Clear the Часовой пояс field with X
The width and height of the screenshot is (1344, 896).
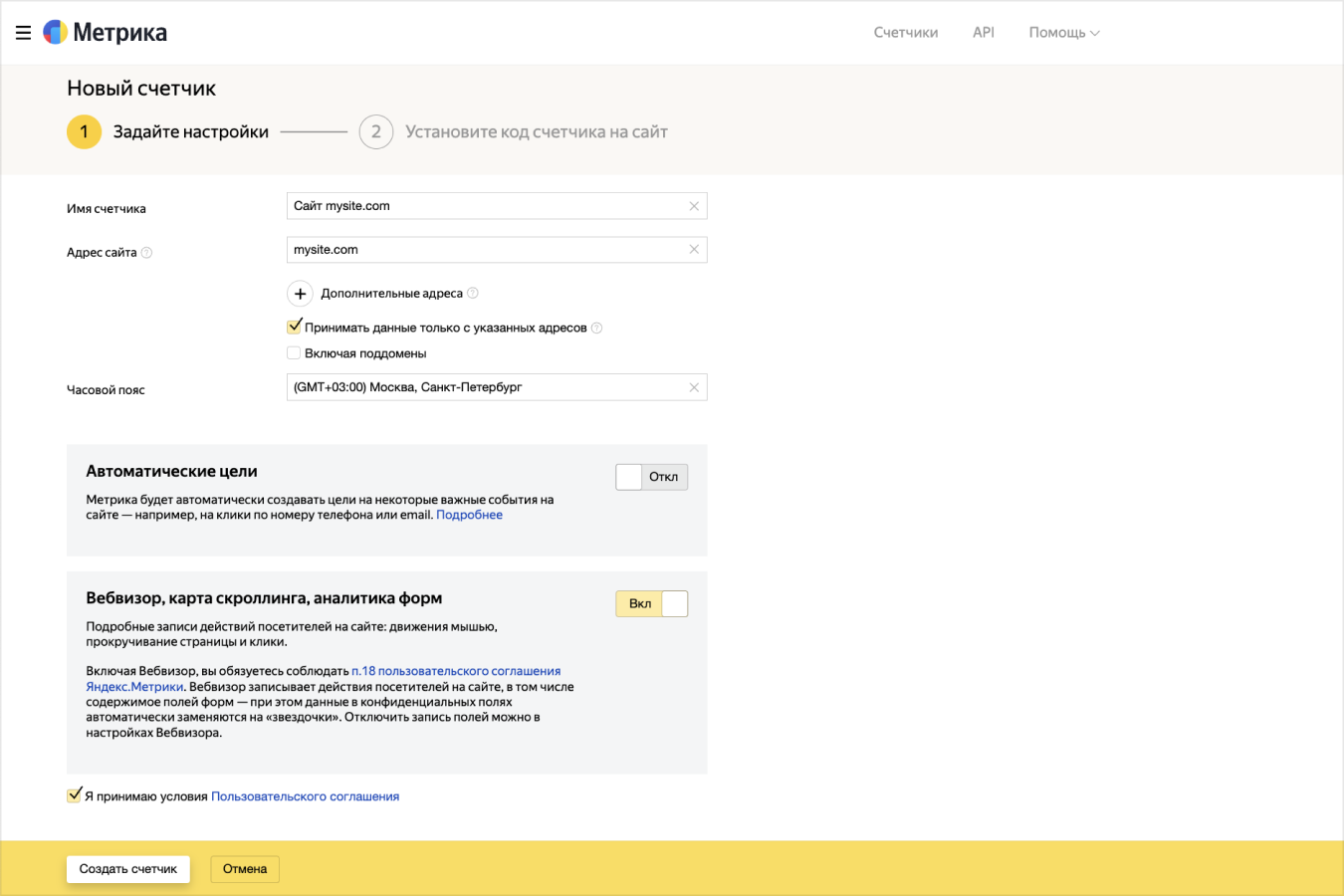694,387
